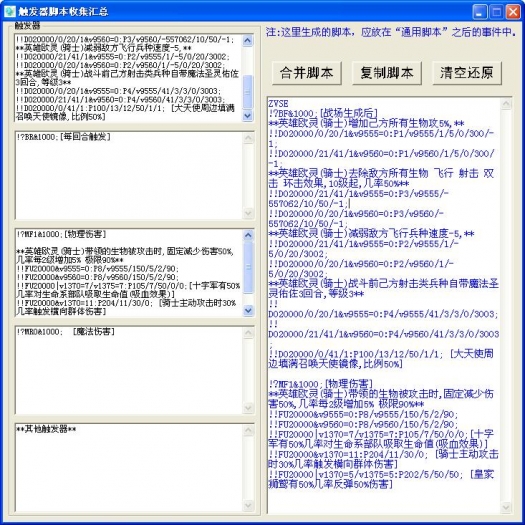Click the 合并脚本 button

(x=306, y=73)
